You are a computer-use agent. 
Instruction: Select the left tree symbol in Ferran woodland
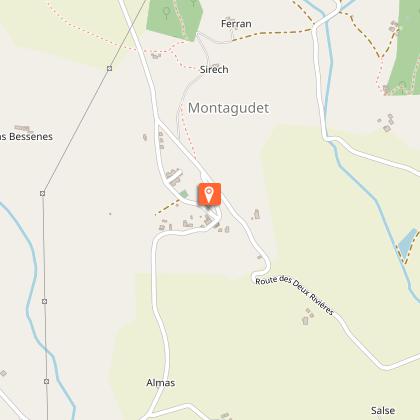coord(166,13)
